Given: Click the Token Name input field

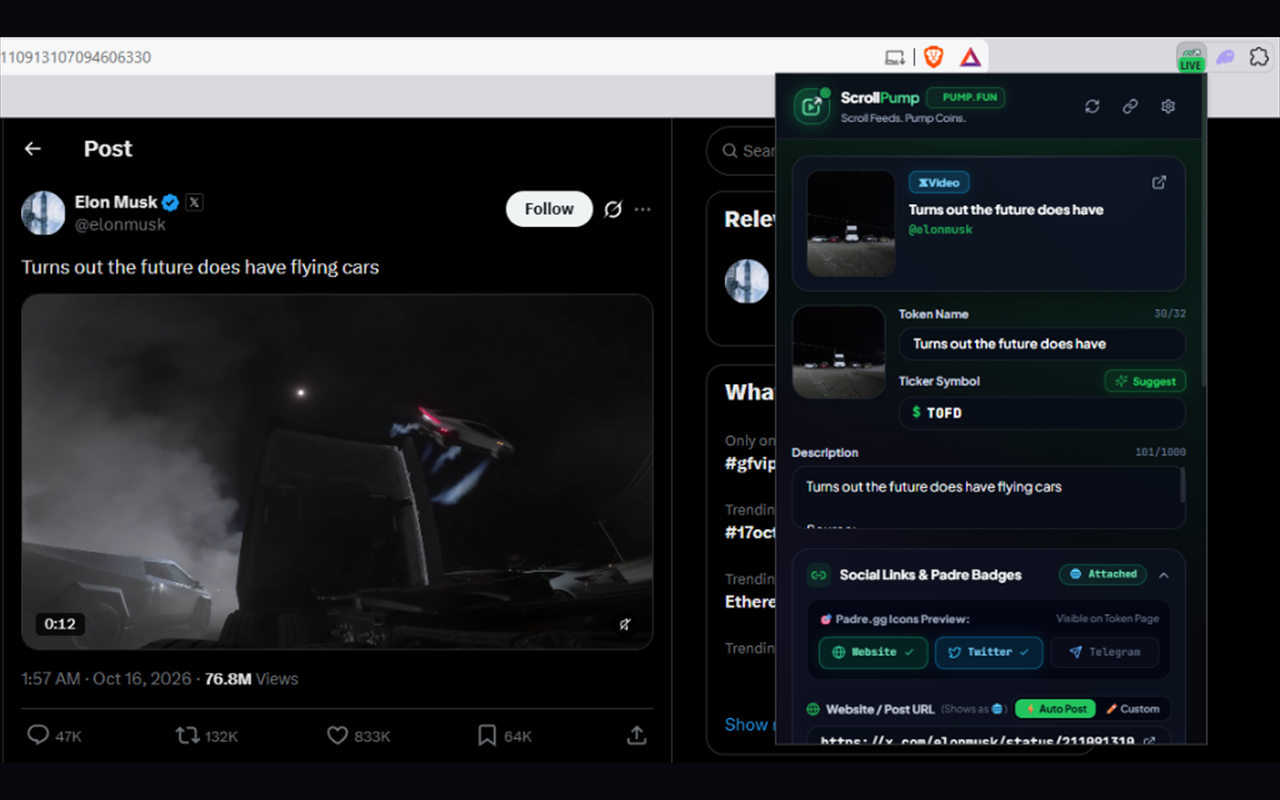Looking at the screenshot, I should click(1042, 344).
